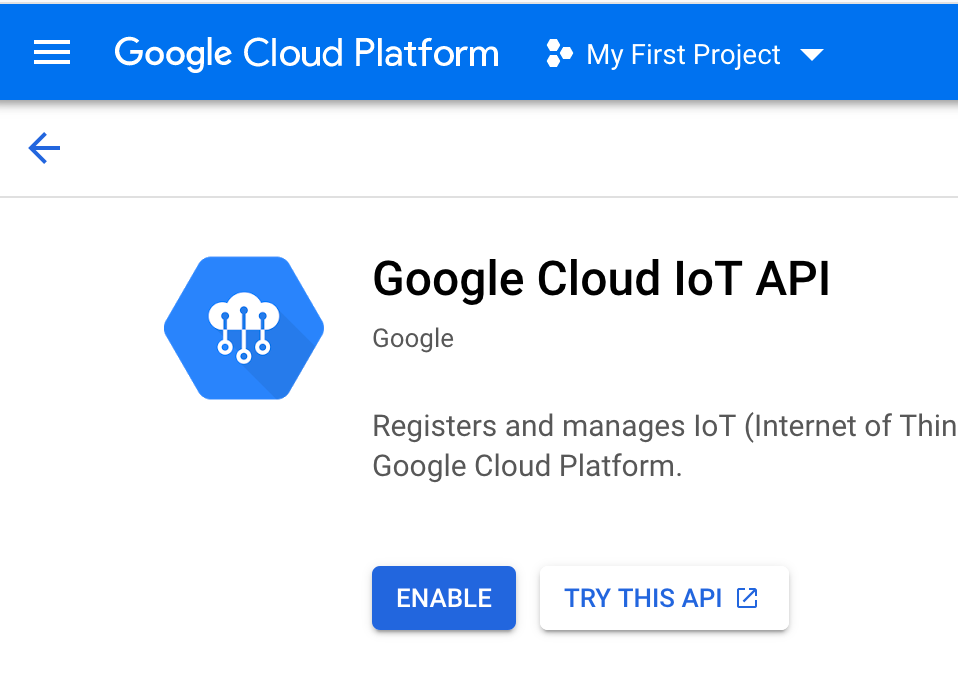Click the back arrow to return
This screenshot has height=676, width=958.
(x=43, y=147)
